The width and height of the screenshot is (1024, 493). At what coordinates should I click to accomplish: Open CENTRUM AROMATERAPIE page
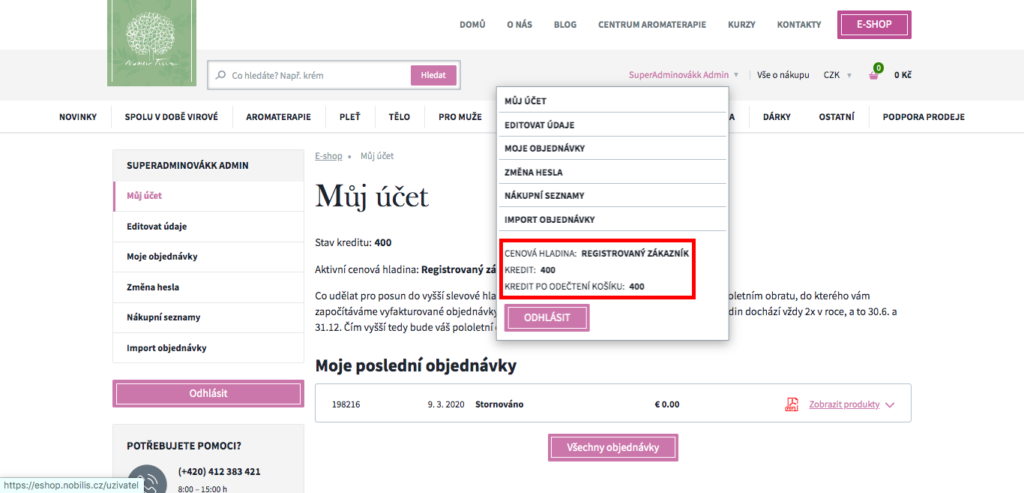click(x=652, y=25)
